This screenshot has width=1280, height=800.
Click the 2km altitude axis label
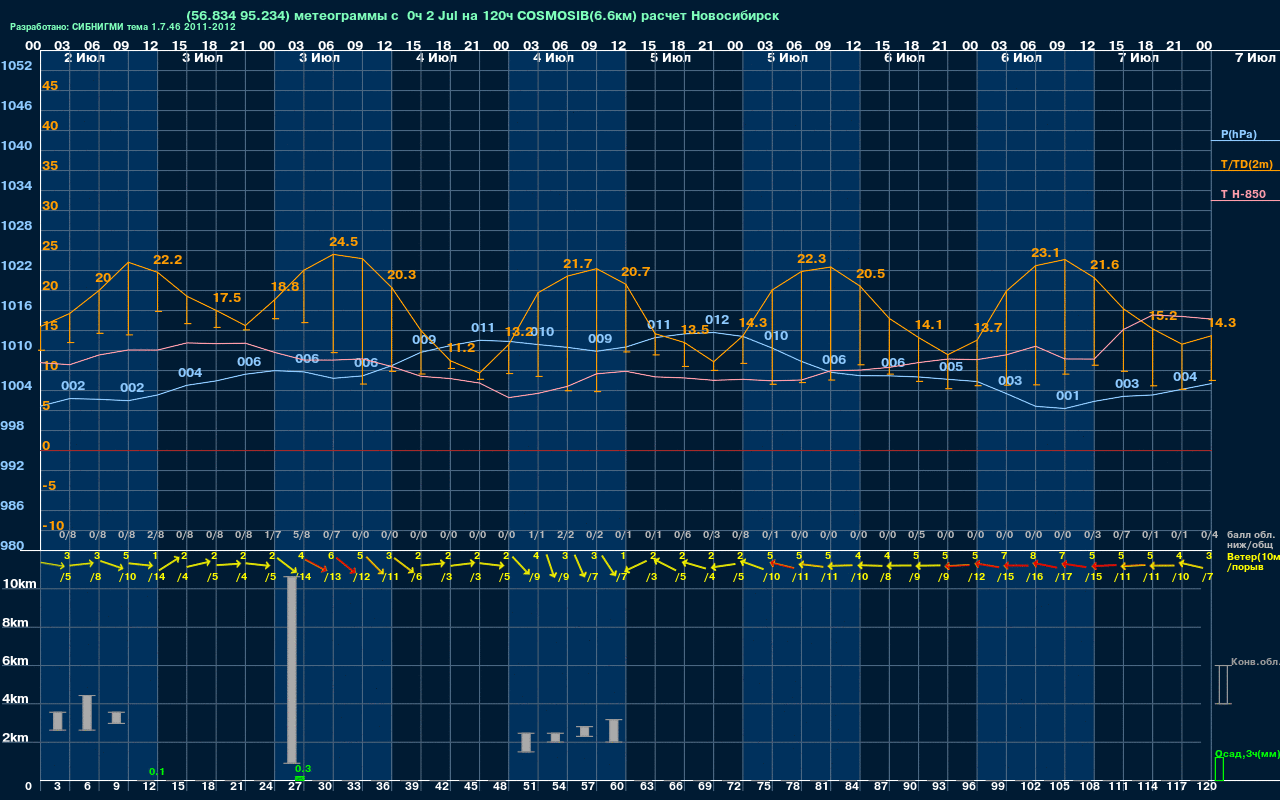coord(16,740)
